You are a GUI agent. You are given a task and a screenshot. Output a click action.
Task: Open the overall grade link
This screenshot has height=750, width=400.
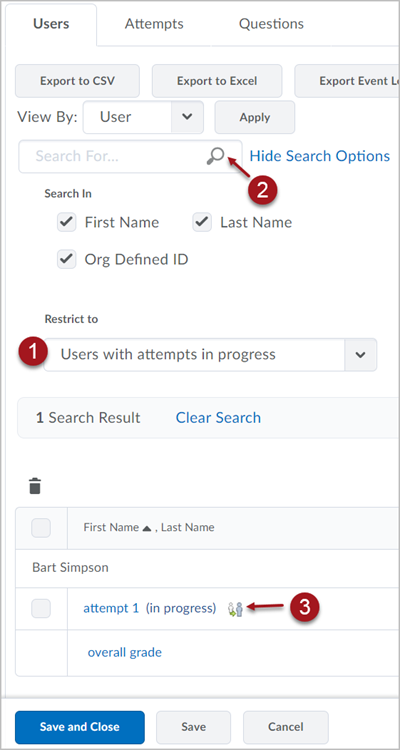point(124,652)
